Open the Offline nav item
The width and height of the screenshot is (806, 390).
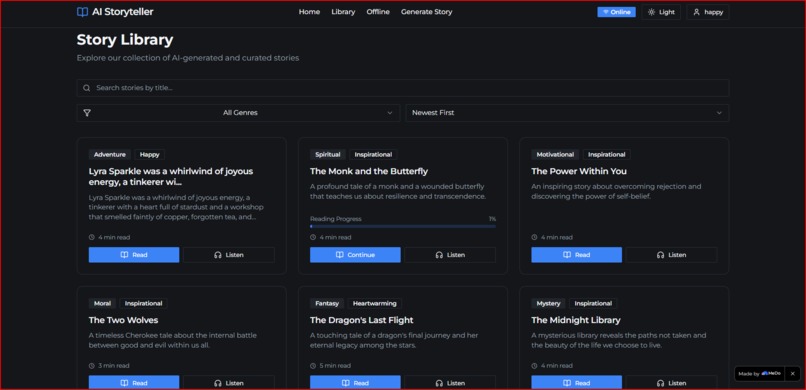(378, 12)
